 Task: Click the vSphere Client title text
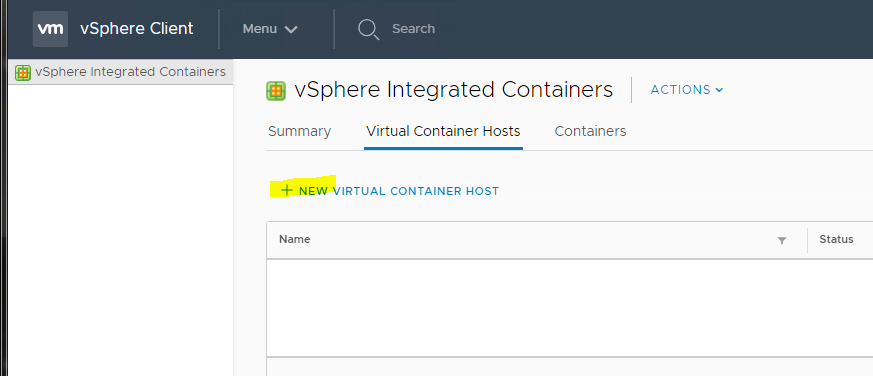[x=136, y=28]
